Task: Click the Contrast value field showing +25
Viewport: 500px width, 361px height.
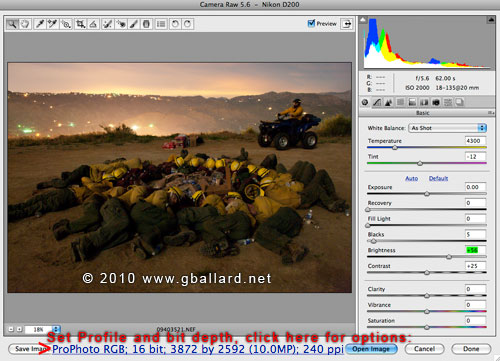Action: pos(475,266)
